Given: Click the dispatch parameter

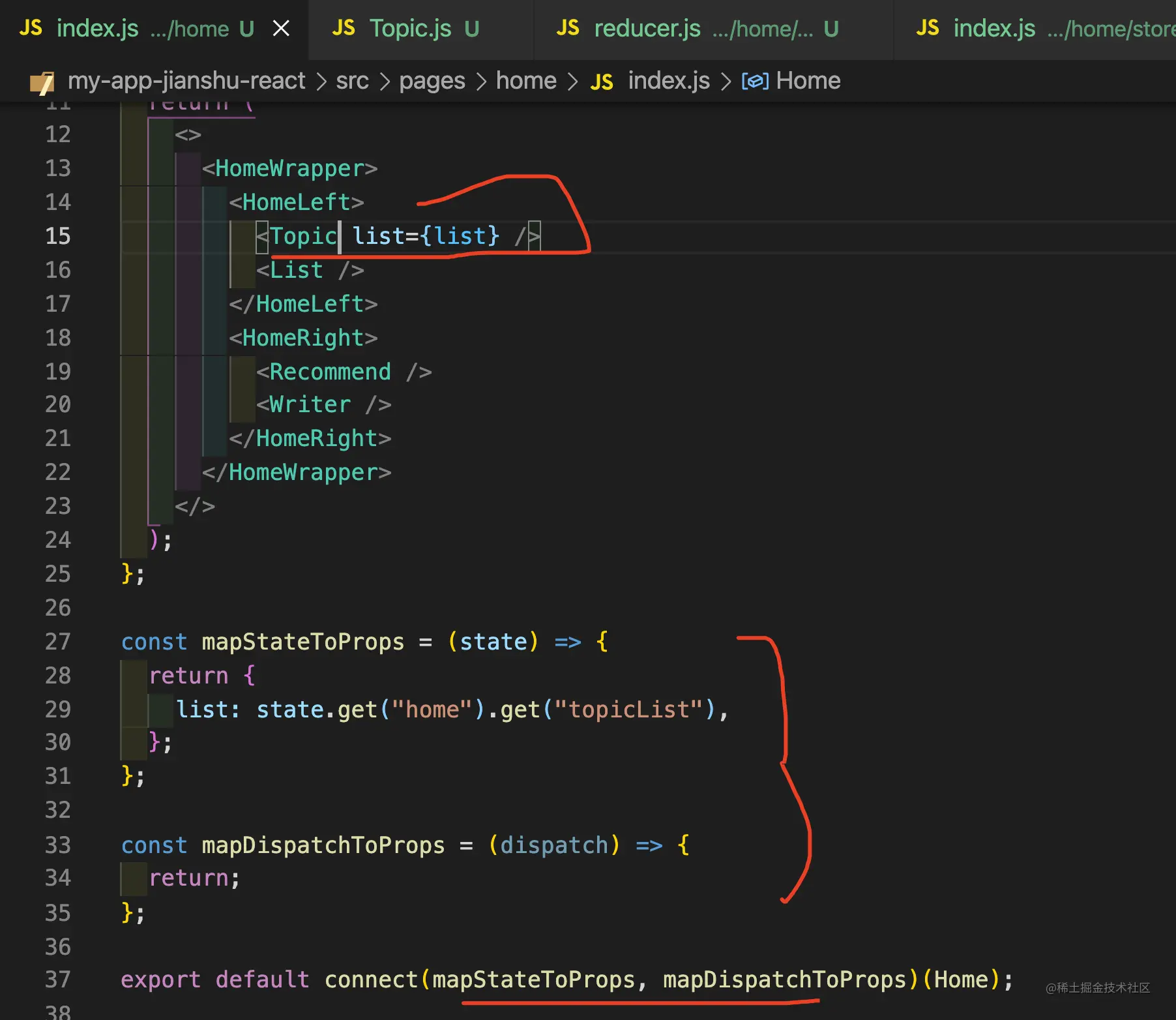Looking at the screenshot, I should 554,845.
